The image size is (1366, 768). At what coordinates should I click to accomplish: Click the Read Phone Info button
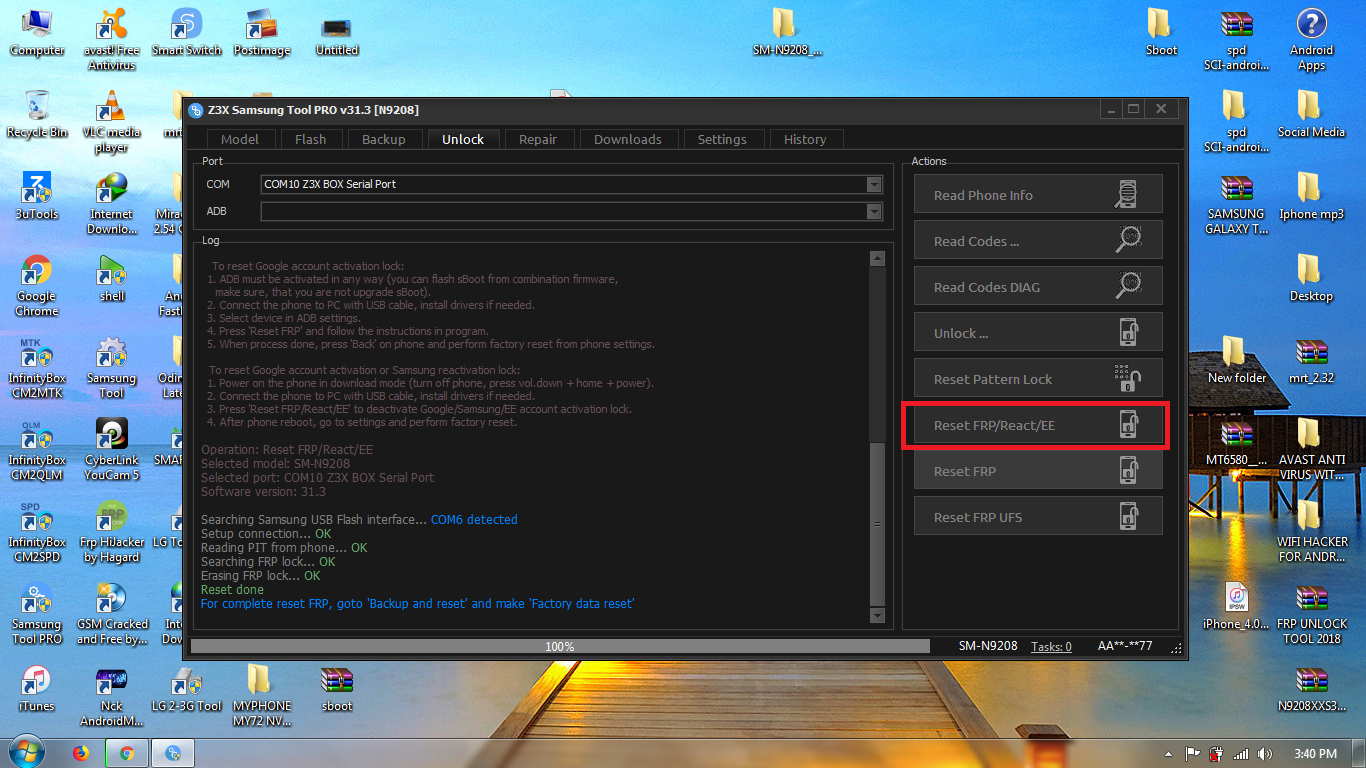point(1038,195)
